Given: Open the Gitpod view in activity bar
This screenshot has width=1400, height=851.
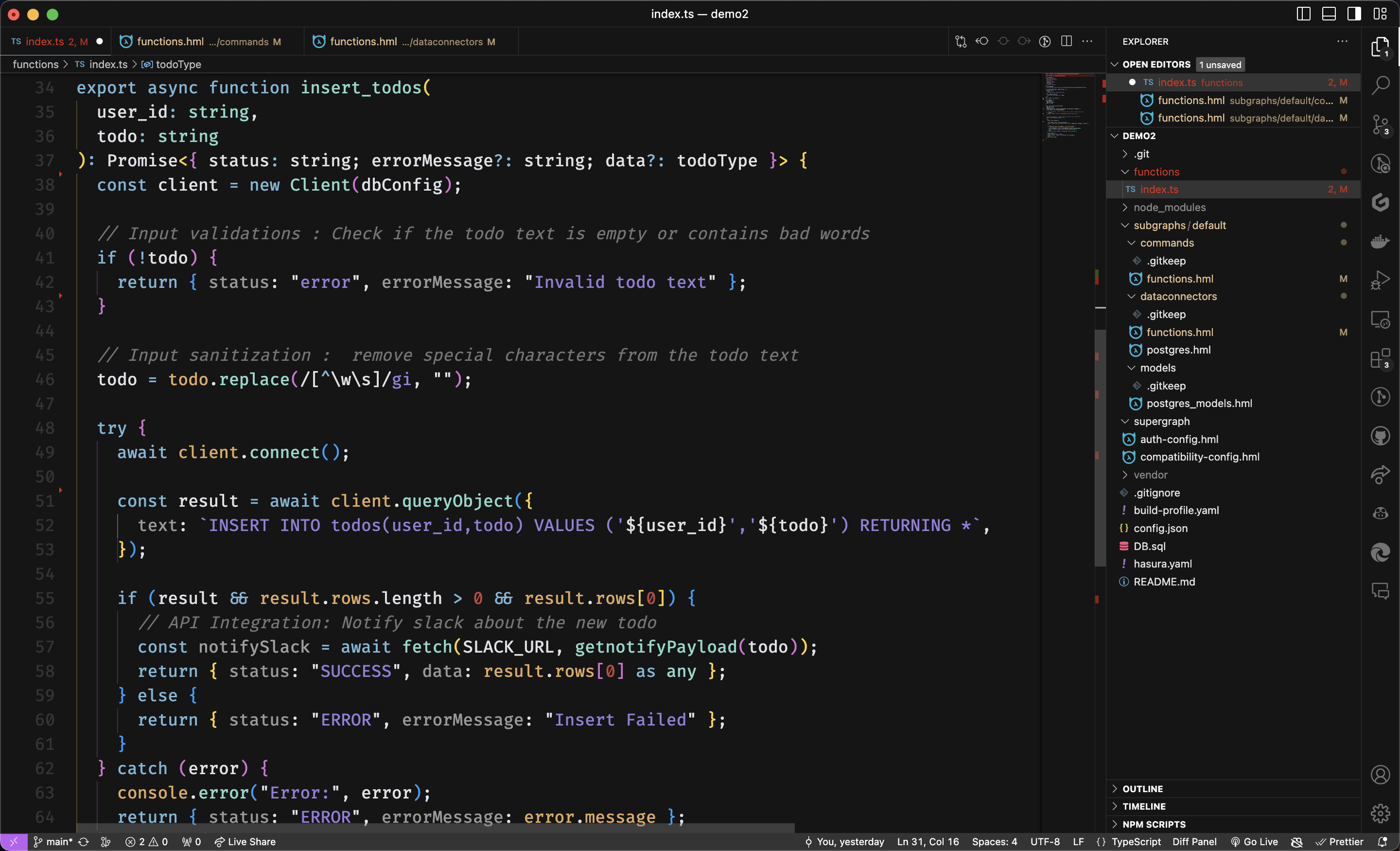Looking at the screenshot, I should point(1380,202).
